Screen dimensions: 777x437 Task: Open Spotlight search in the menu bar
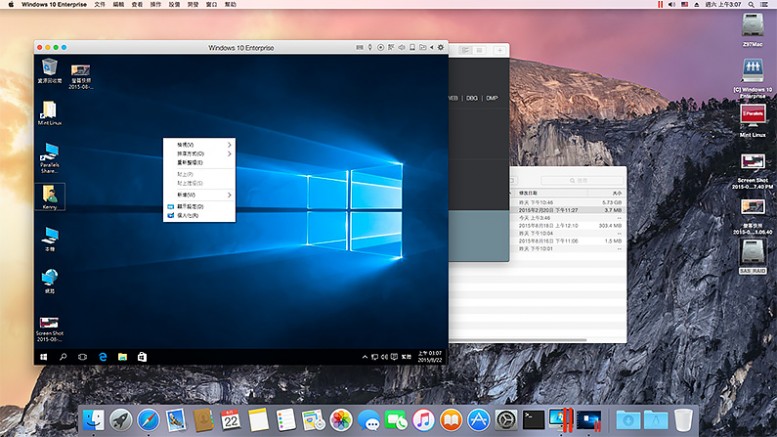pyautogui.click(x=751, y=4)
